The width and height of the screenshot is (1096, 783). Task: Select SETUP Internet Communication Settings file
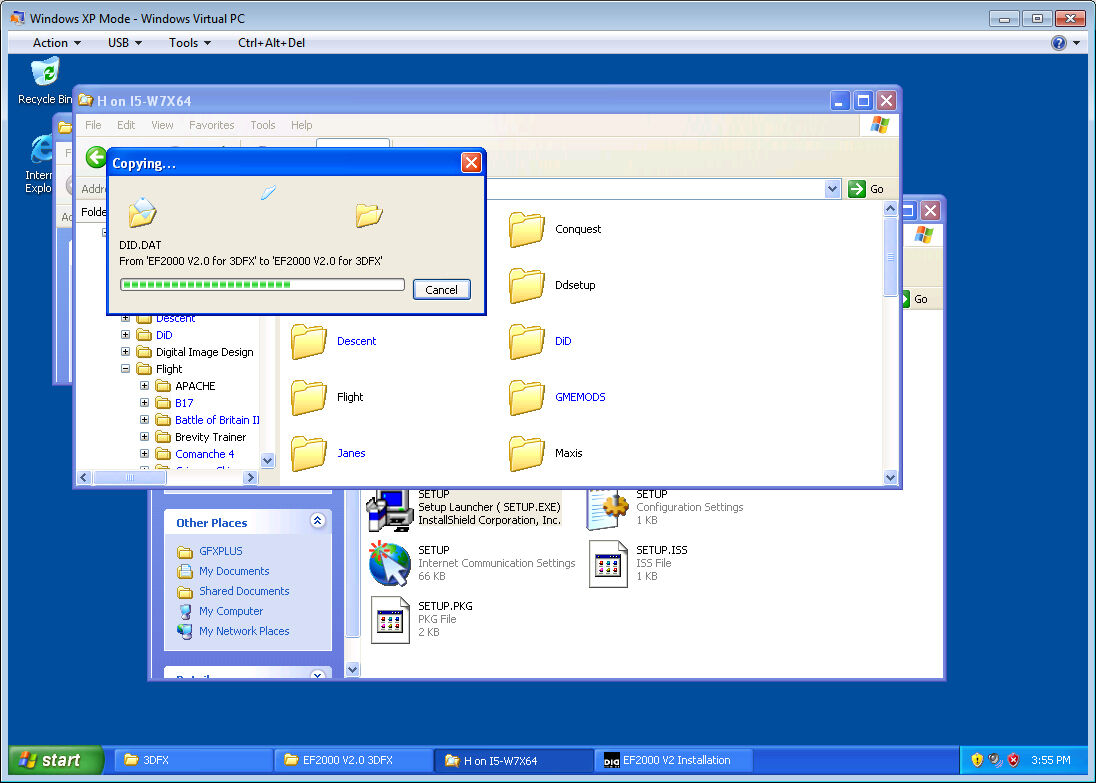(x=472, y=563)
